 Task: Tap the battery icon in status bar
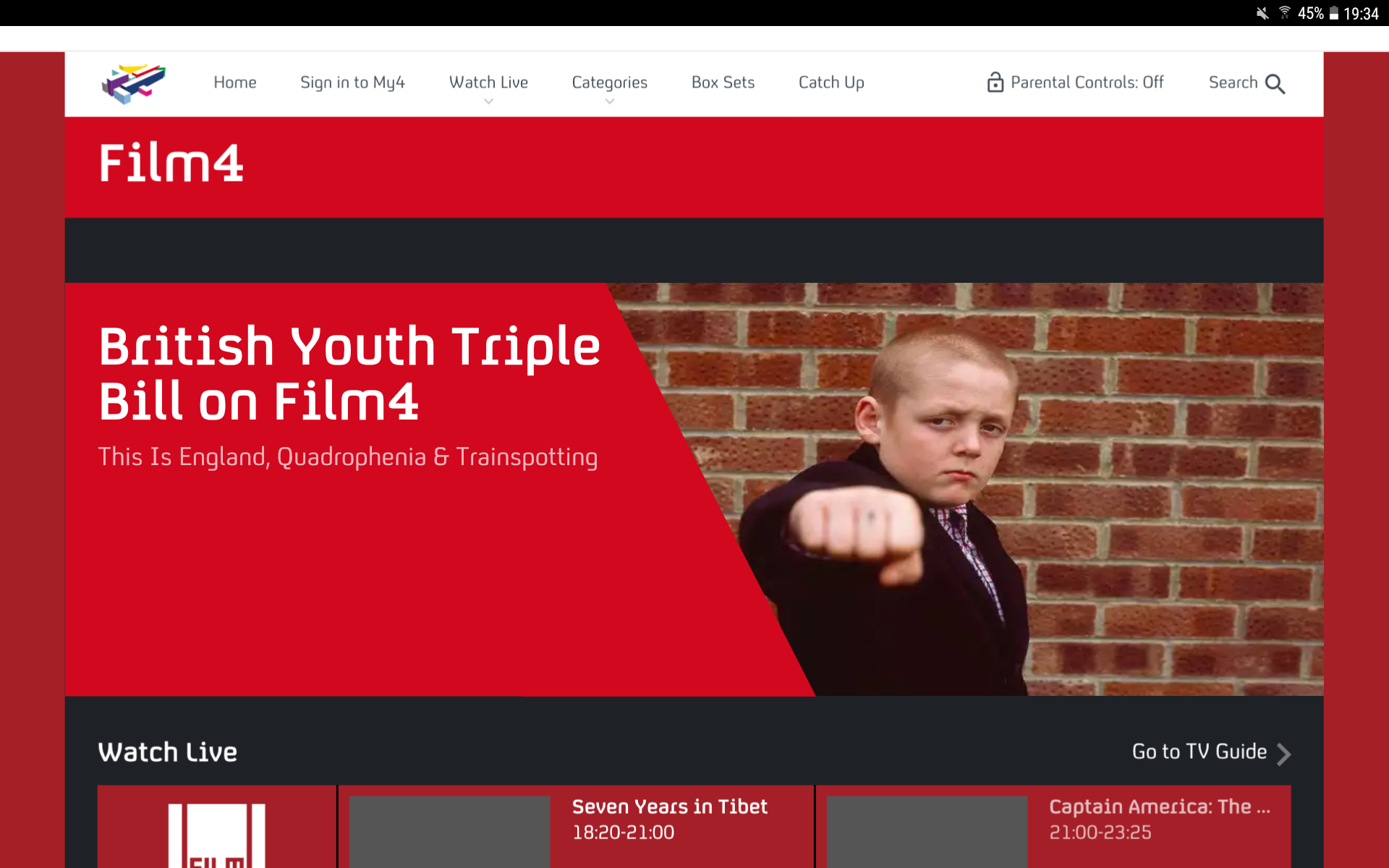pos(1333,13)
